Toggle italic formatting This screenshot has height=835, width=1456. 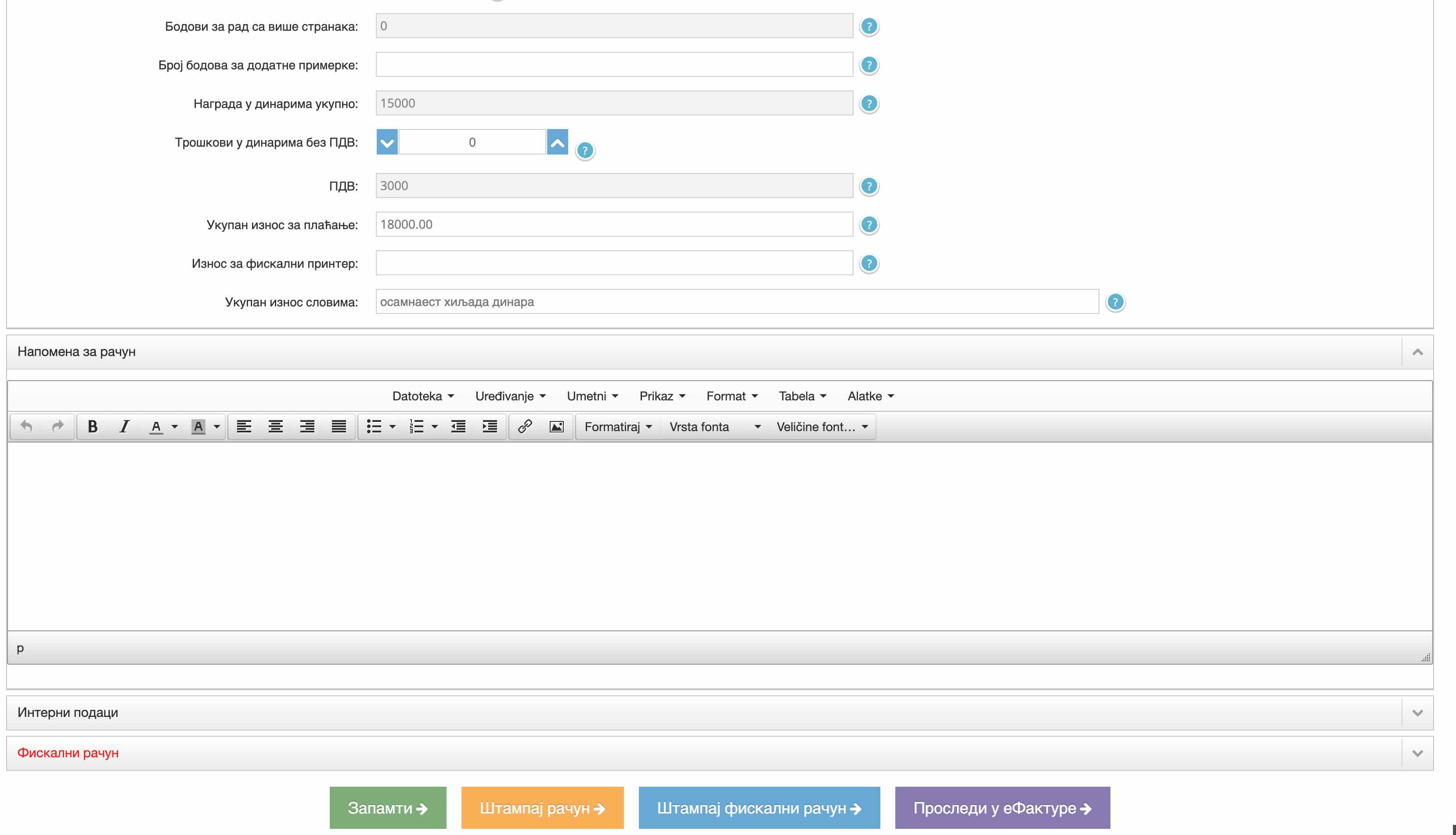click(x=124, y=427)
